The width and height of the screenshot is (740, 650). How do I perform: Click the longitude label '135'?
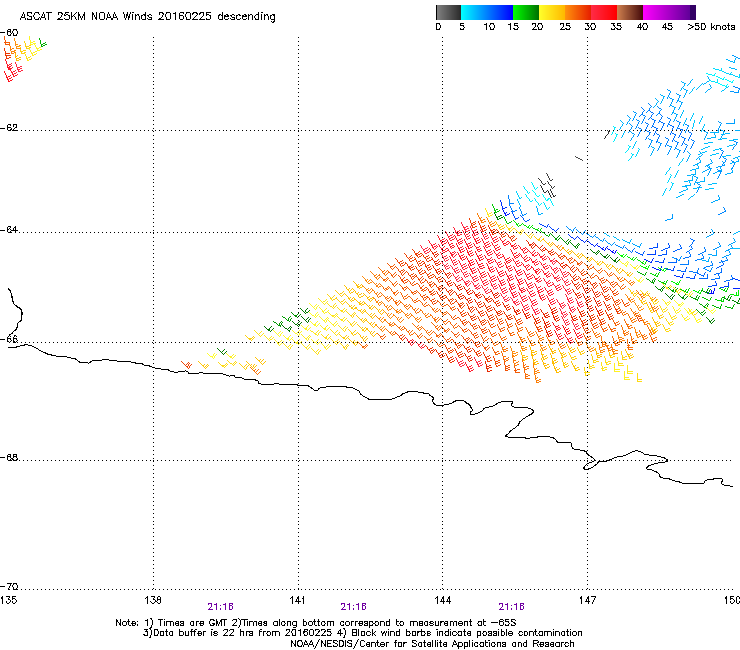(9, 600)
